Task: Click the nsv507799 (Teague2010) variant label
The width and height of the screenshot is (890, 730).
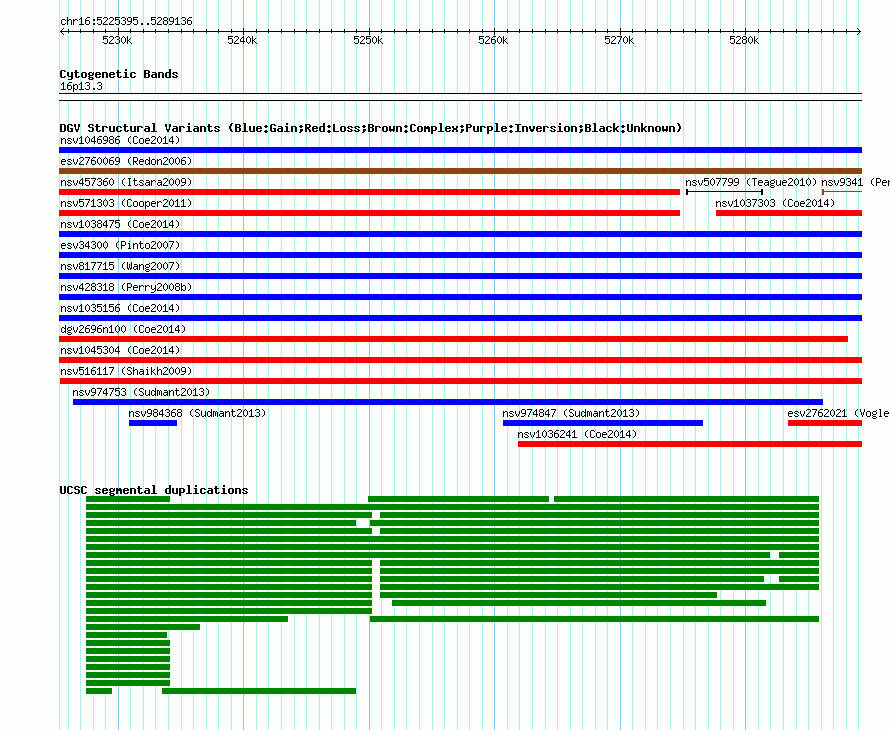Action: 751,182
